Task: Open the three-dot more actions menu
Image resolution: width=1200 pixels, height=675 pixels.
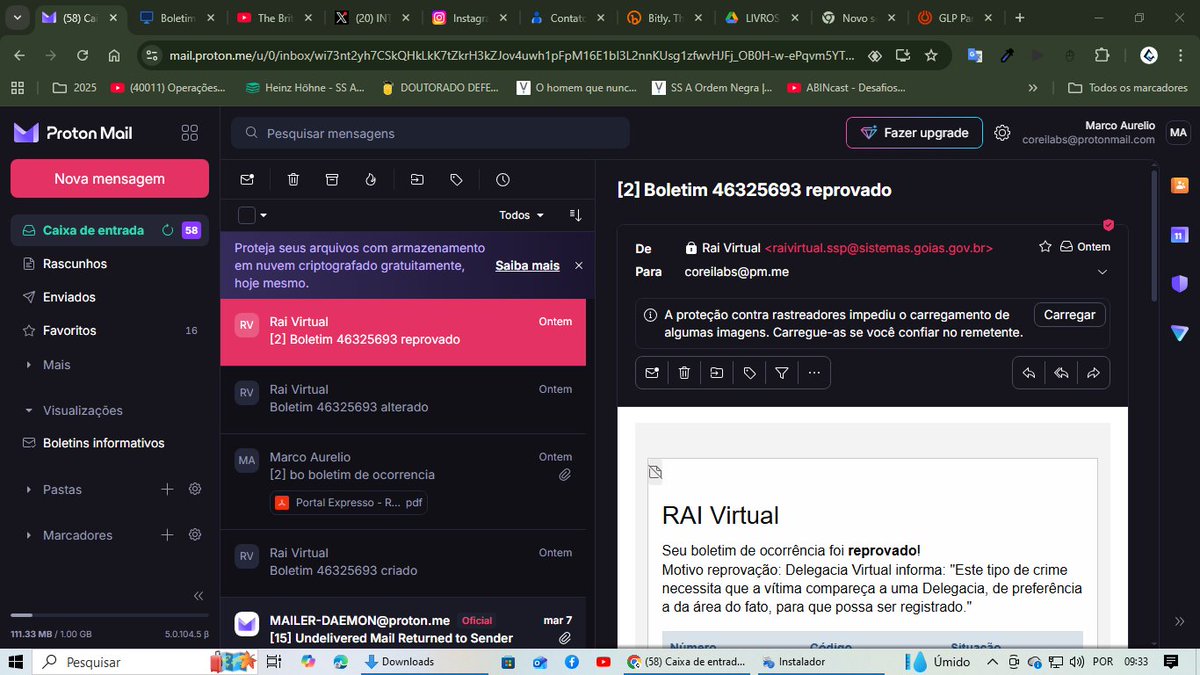Action: (x=814, y=373)
